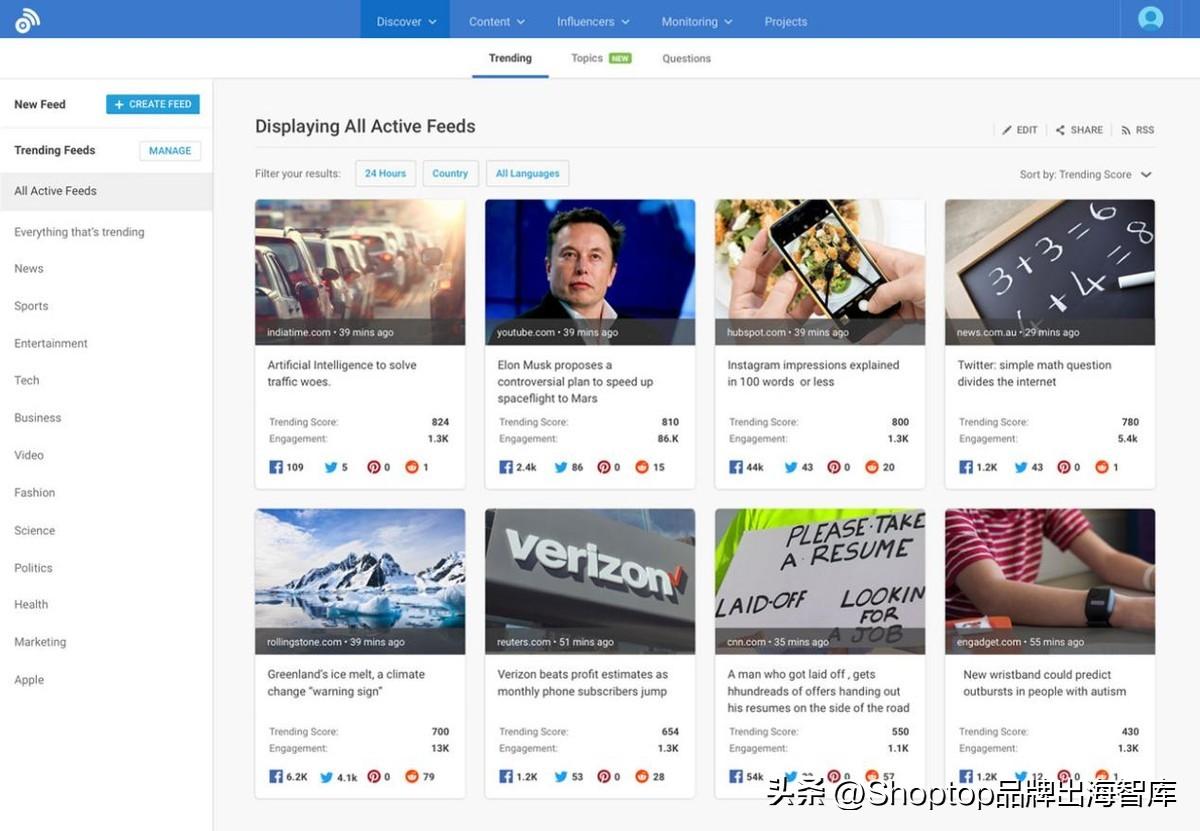Click Reddit icon on Greenland ice card
Image resolution: width=1200 pixels, height=831 pixels.
pos(412,776)
